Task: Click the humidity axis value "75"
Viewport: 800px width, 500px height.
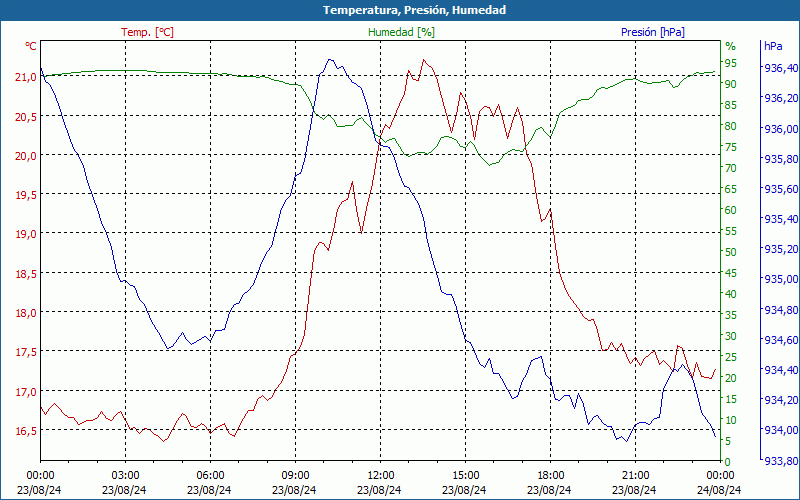Action: coord(731,147)
